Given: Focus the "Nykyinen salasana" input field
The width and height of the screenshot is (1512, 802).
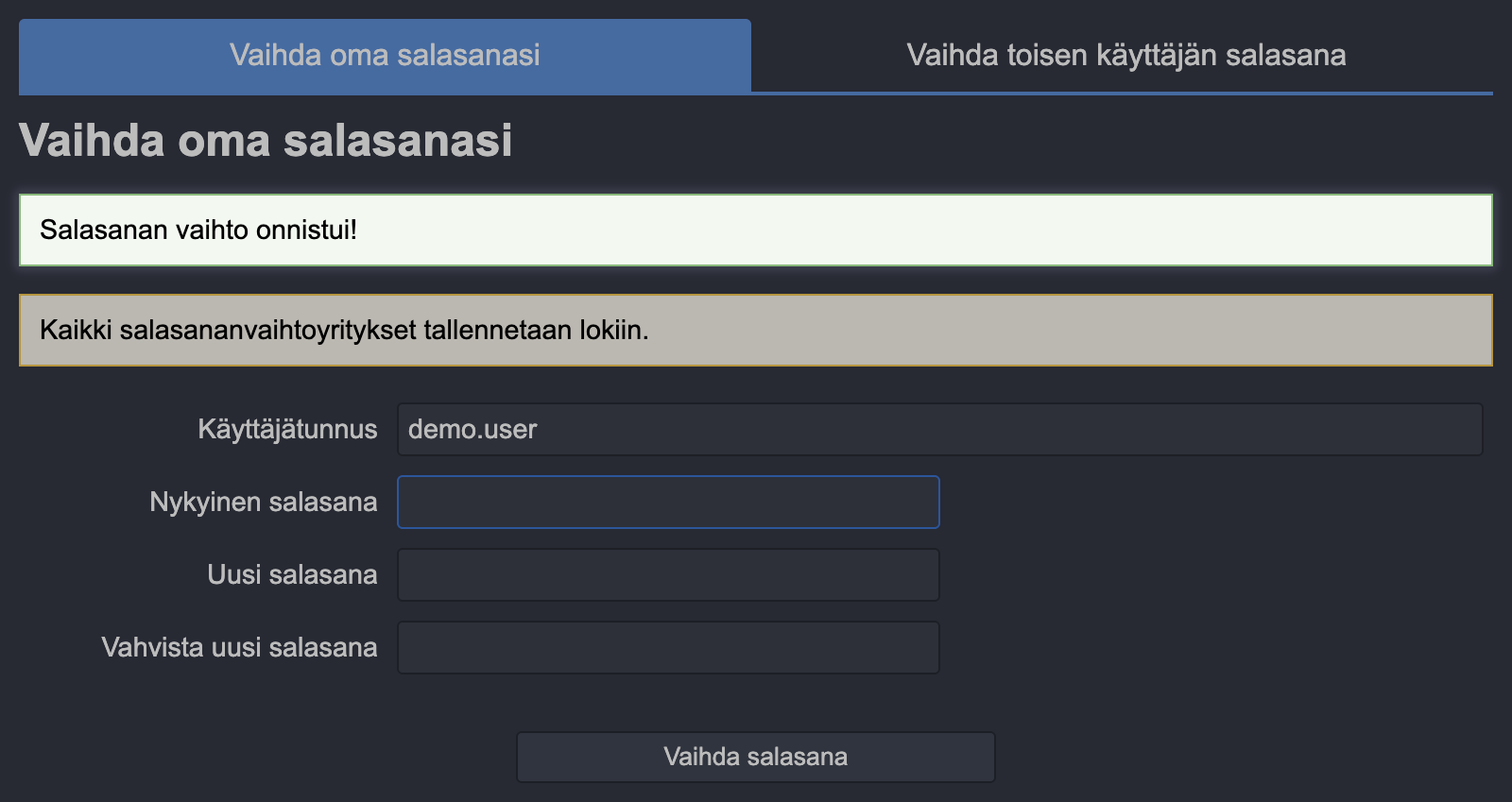Looking at the screenshot, I should (x=668, y=502).
